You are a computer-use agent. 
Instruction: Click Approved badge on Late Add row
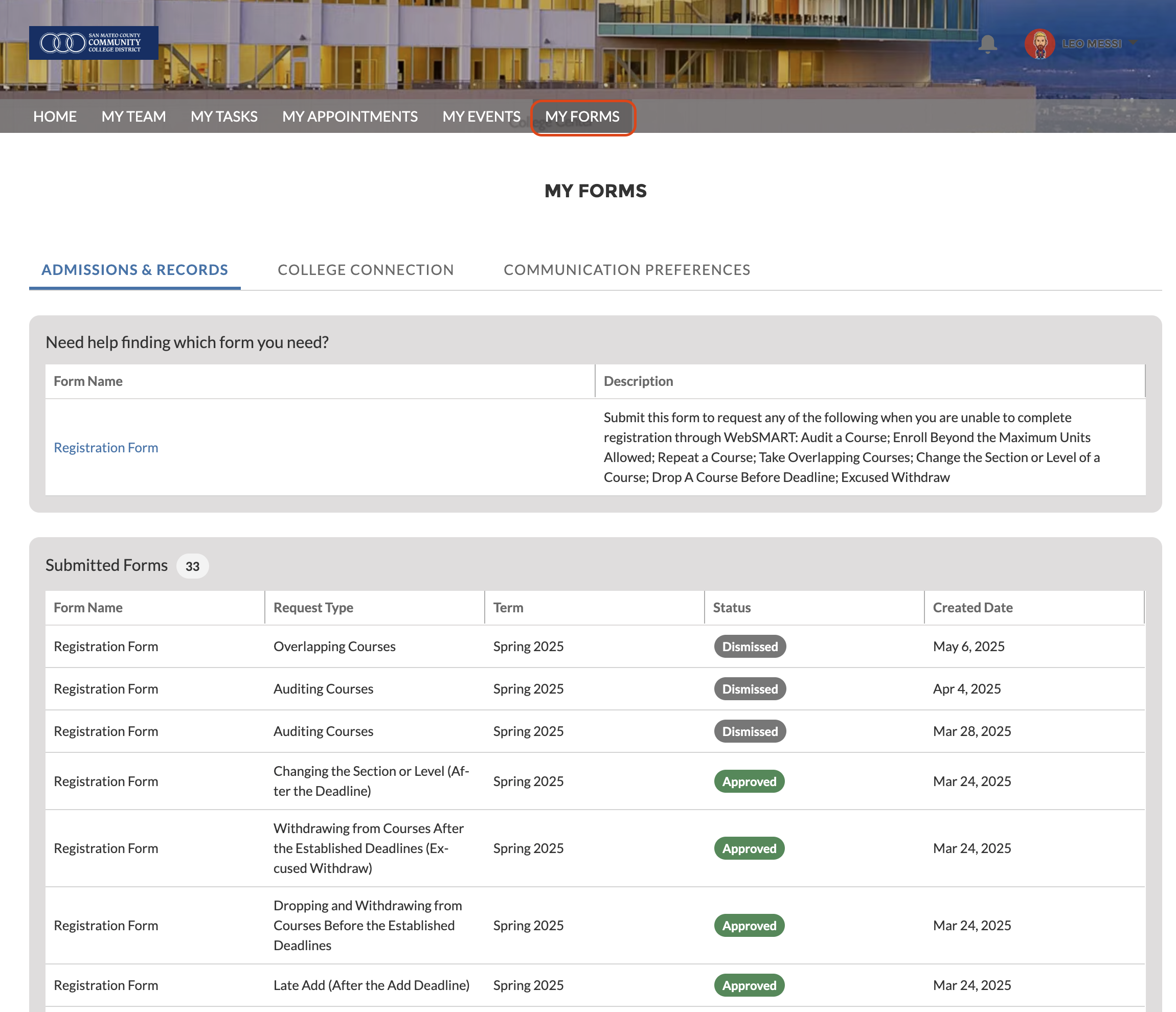(749, 985)
